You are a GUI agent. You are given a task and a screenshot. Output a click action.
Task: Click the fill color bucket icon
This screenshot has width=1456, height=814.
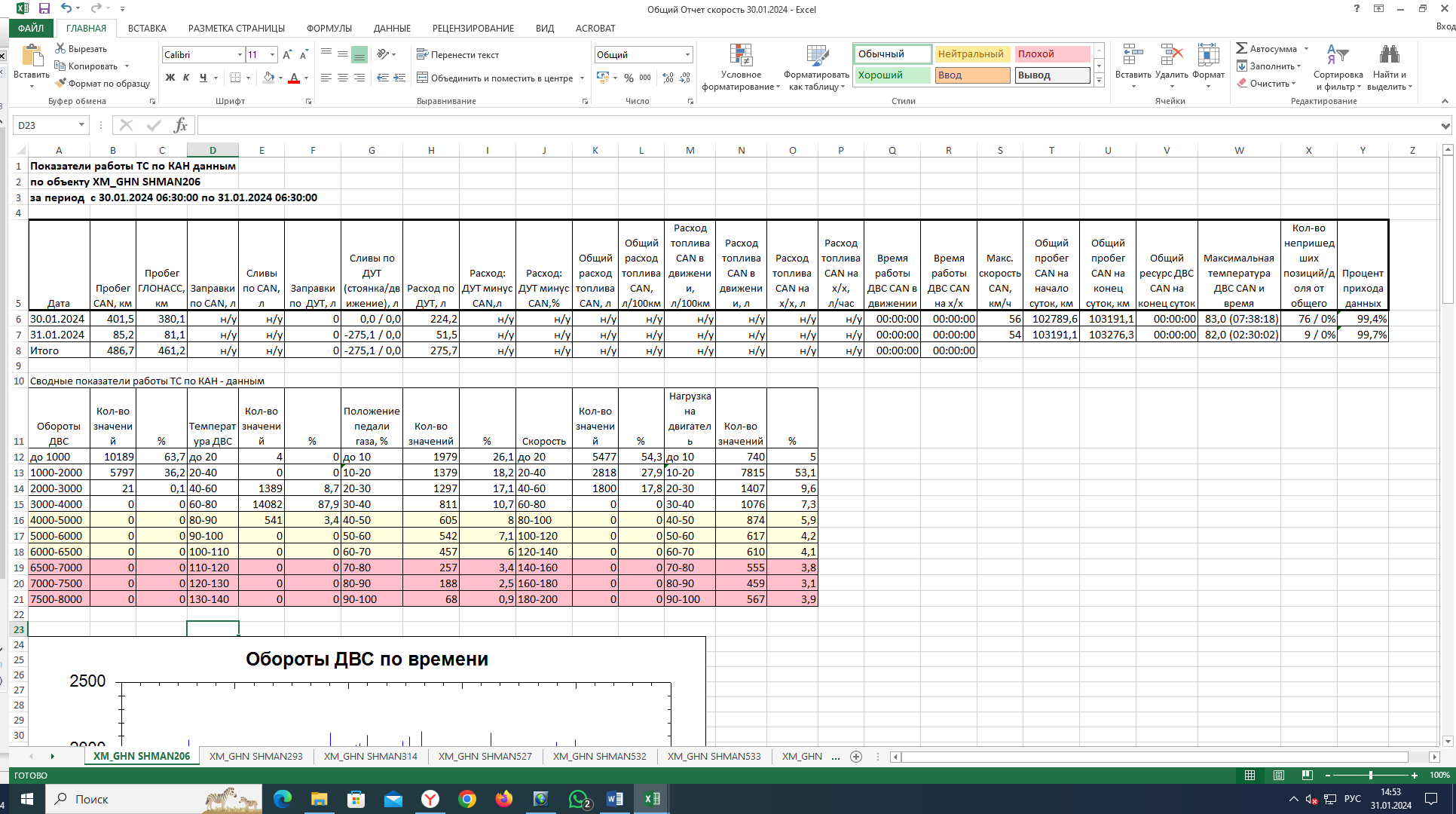pyautogui.click(x=269, y=78)
